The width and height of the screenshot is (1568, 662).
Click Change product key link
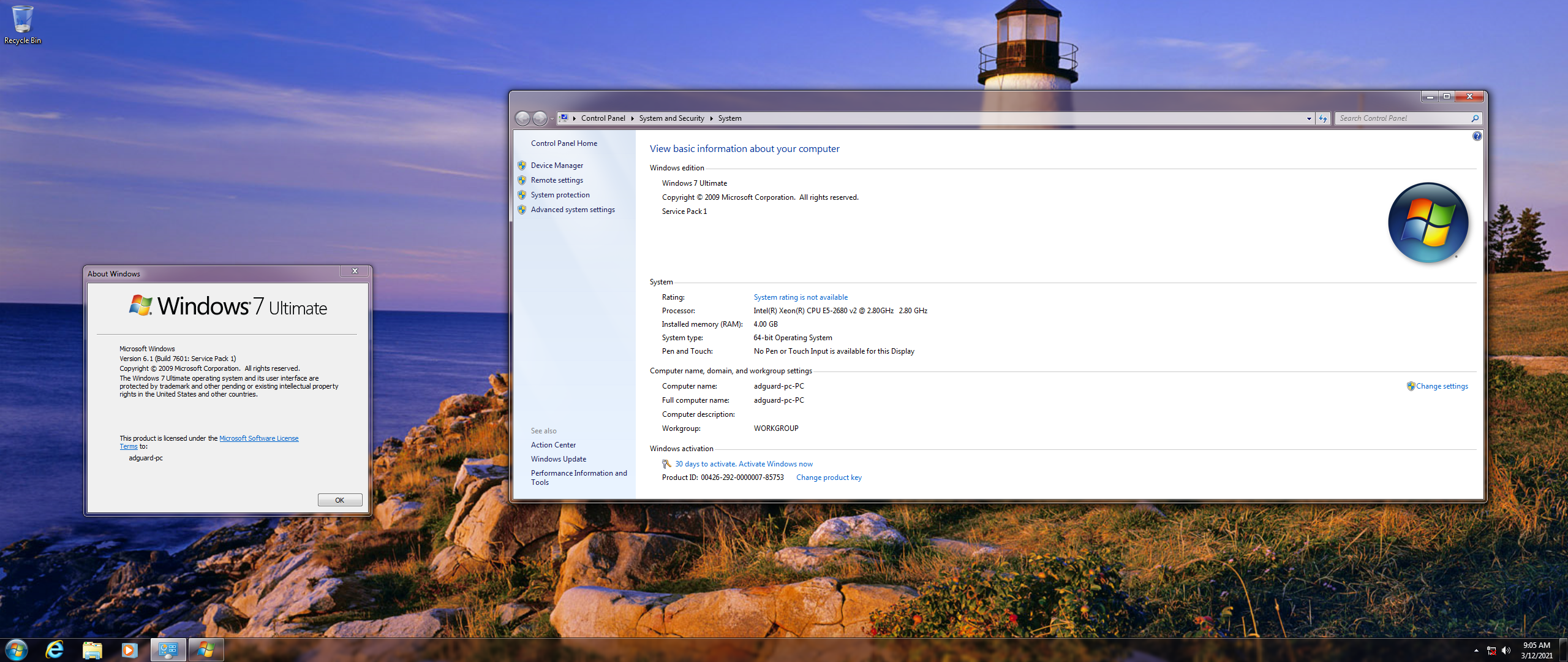point(829,477)
